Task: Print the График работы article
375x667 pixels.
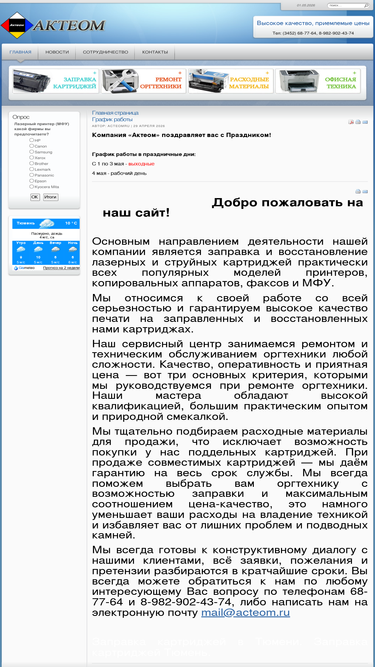Action: coord(358,122)
